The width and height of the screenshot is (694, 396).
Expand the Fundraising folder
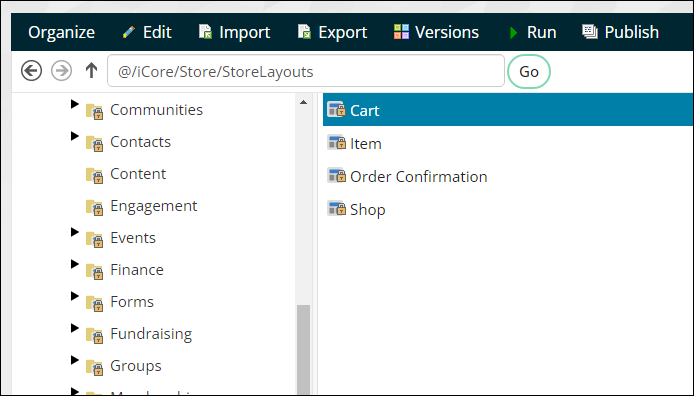coord(75,328)
